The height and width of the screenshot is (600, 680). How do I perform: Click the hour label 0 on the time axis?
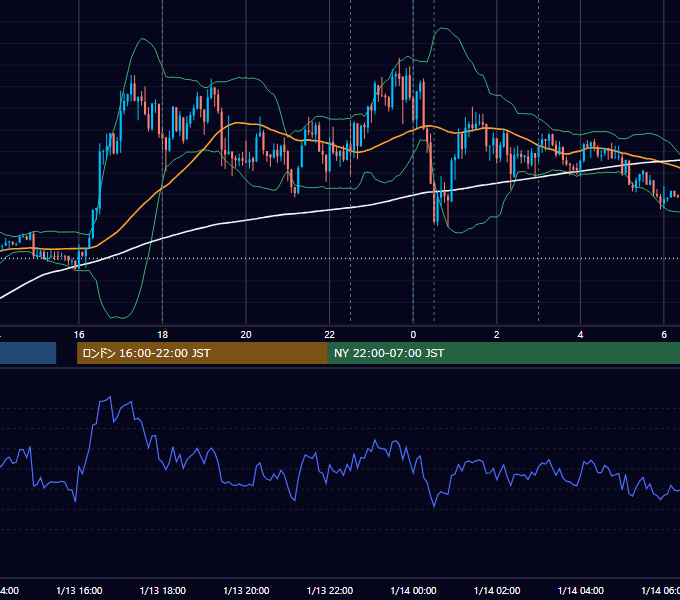point(413,334)
